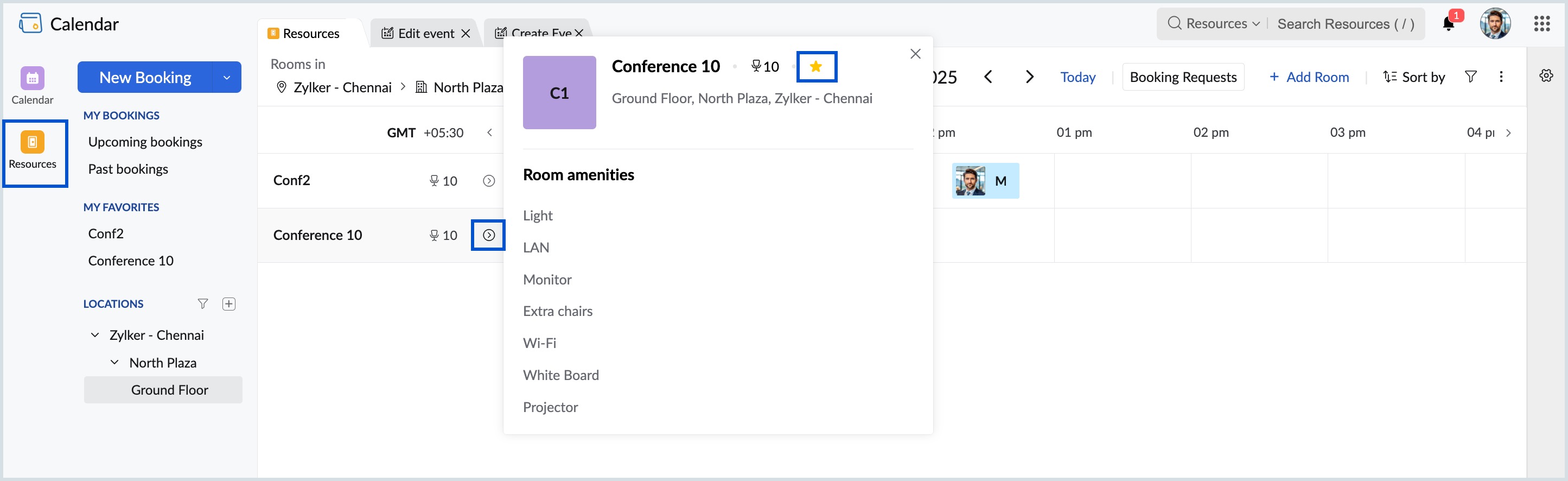Switch to the Edit event tab
Image resolution: width=1568 pixels, height=481 pixels.
coord(425,34)
